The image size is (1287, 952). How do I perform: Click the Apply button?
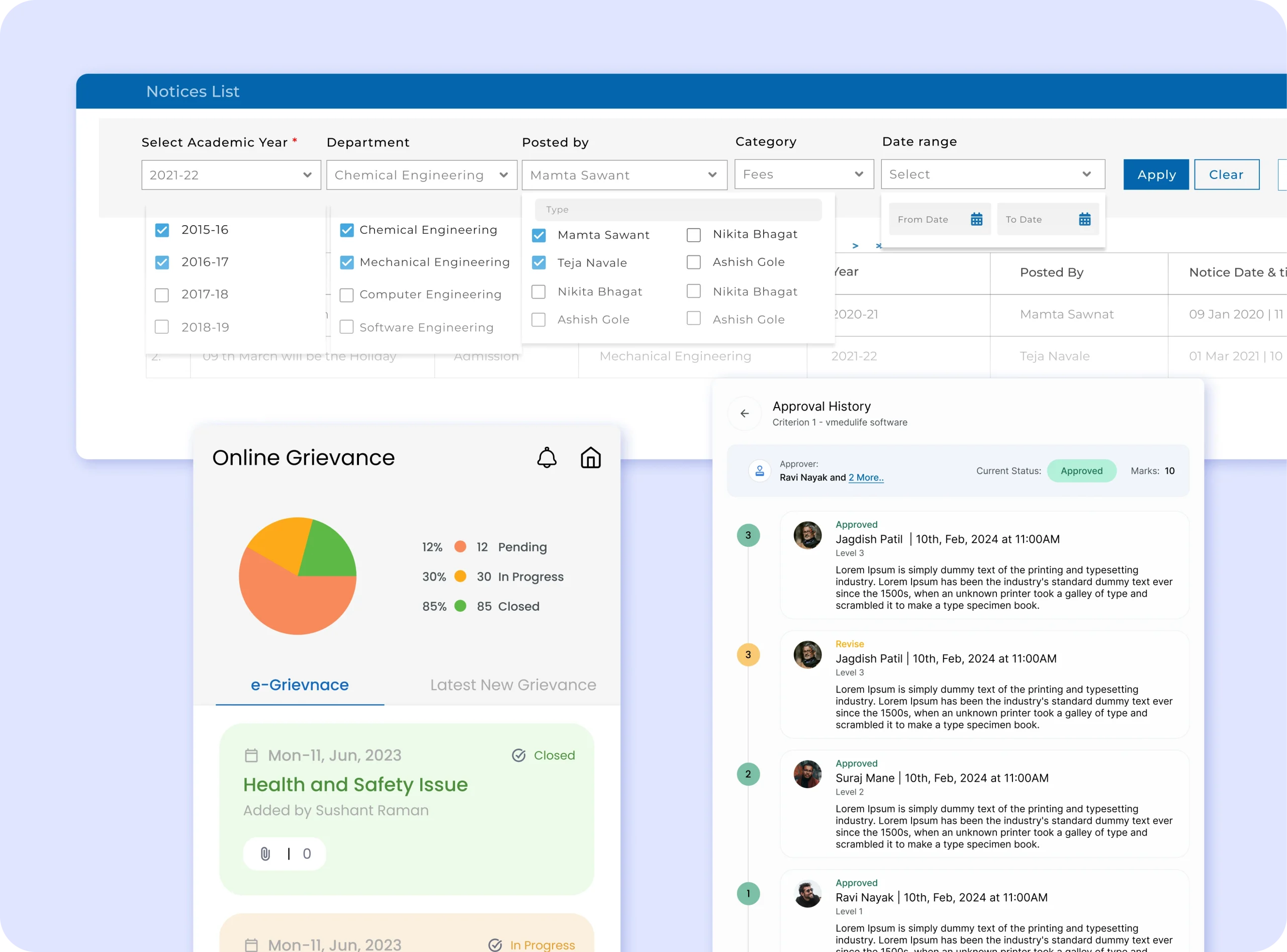(1156, 174)
